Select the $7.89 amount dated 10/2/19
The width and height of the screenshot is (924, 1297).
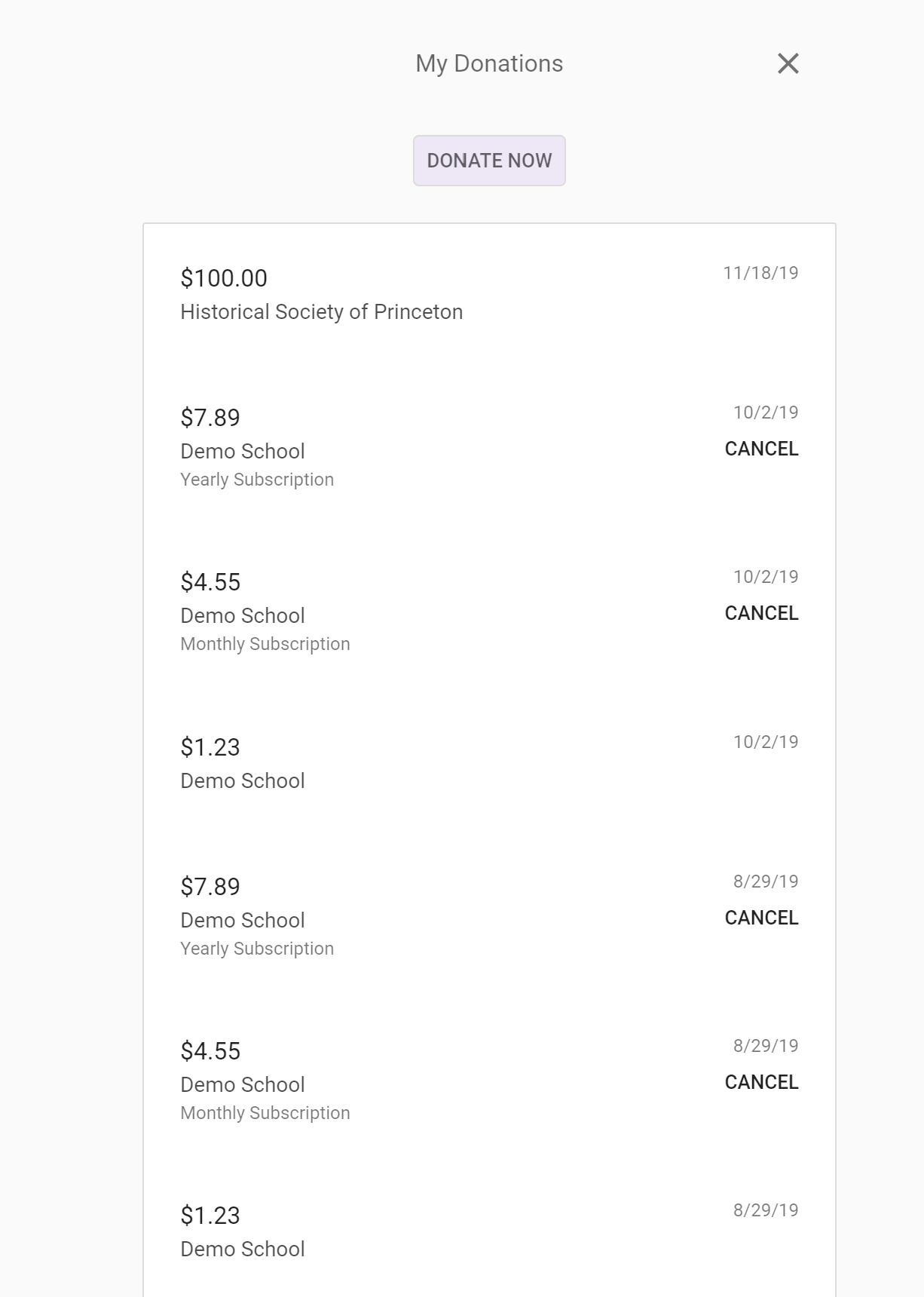210,418
